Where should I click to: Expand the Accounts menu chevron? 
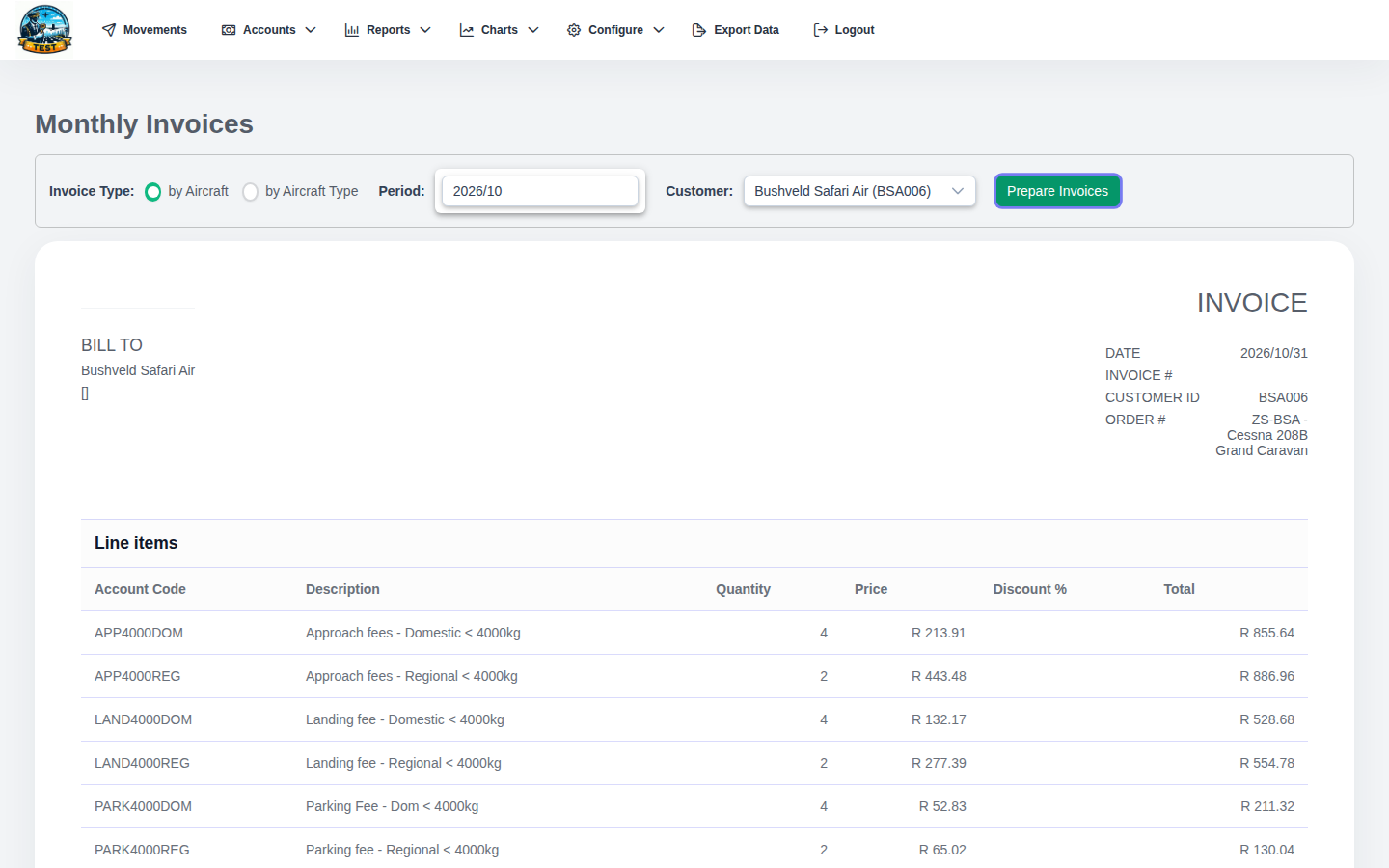(x=311, y=30)
